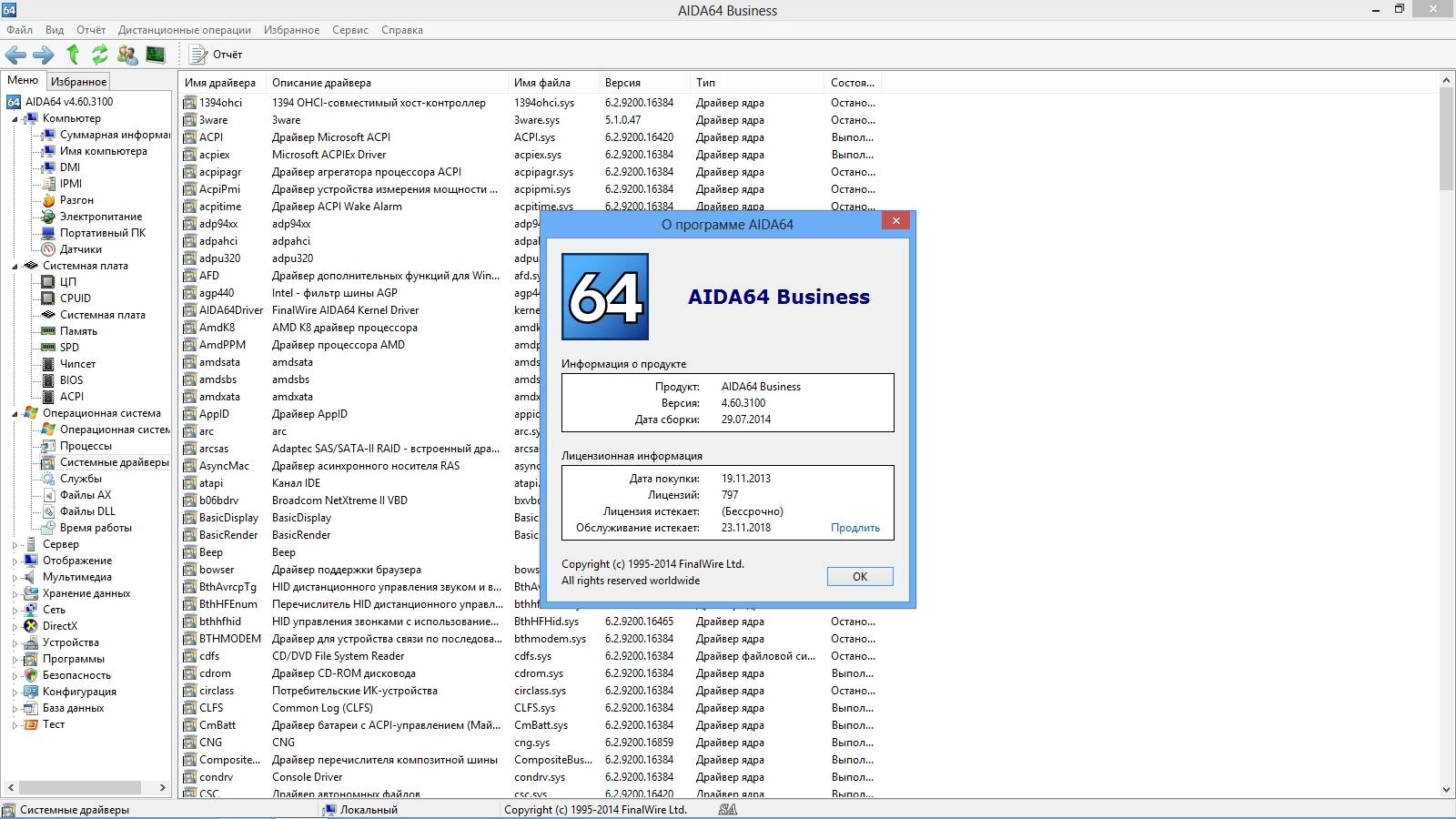This screenshot has width=1456, height=819.
Task: Open the Файл menu
Action: pyautogui.click(x=19, y=30)
